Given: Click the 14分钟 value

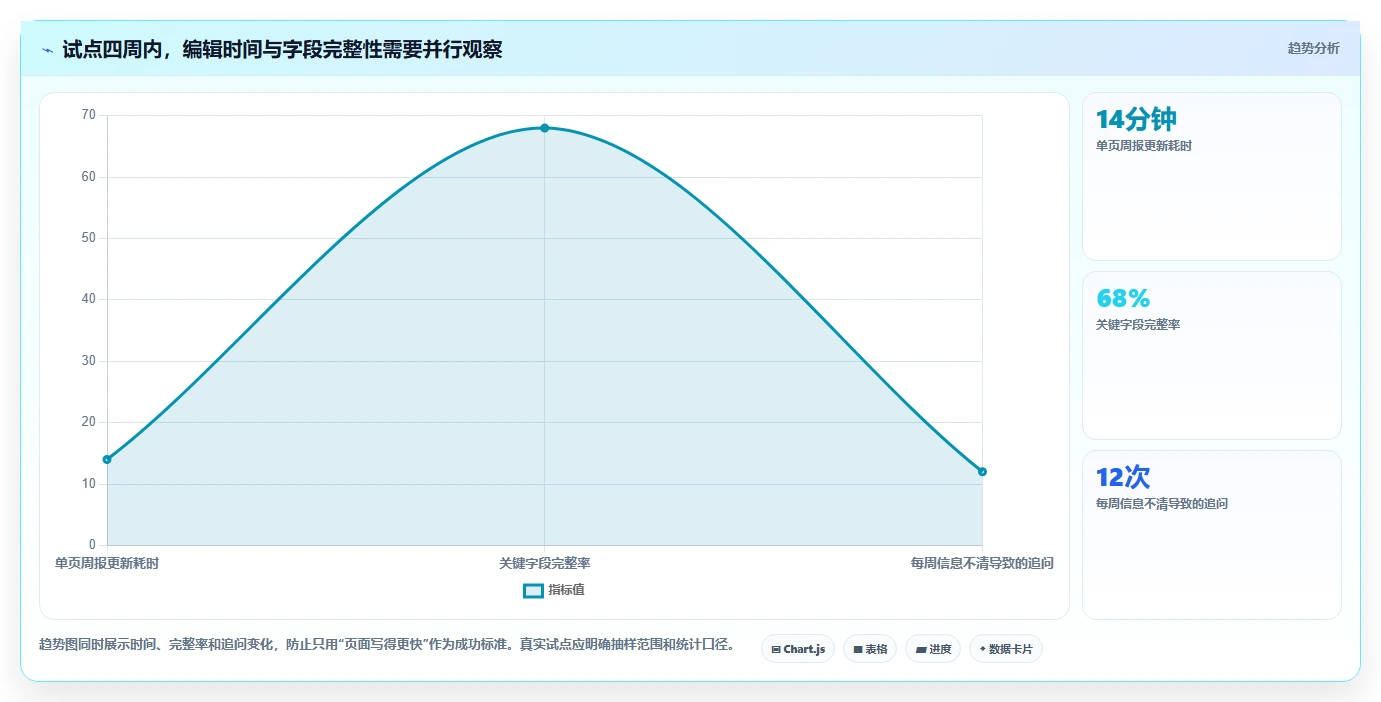Looking at the screenshot, I should (x=1136, y=120).
